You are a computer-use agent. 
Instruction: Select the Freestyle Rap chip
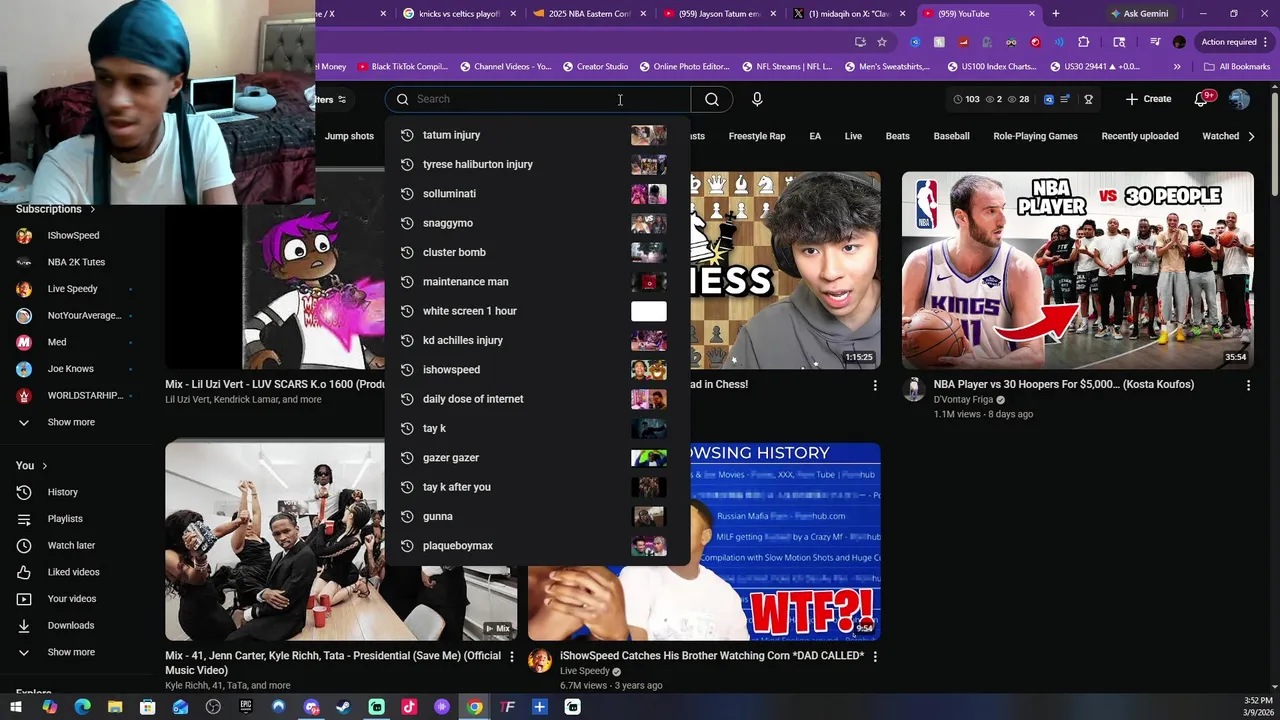(x=757, y=136)
